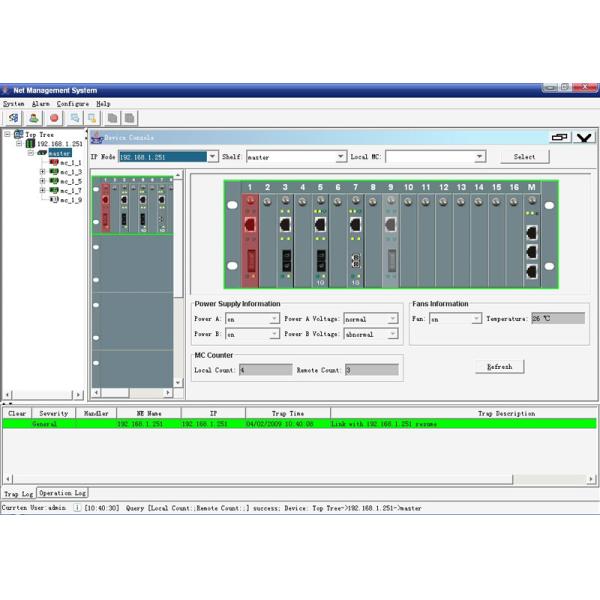The height and width of the screenshot is (600, 600).
Task: Restore the Device Console panel window
Action: pos(560,138)
